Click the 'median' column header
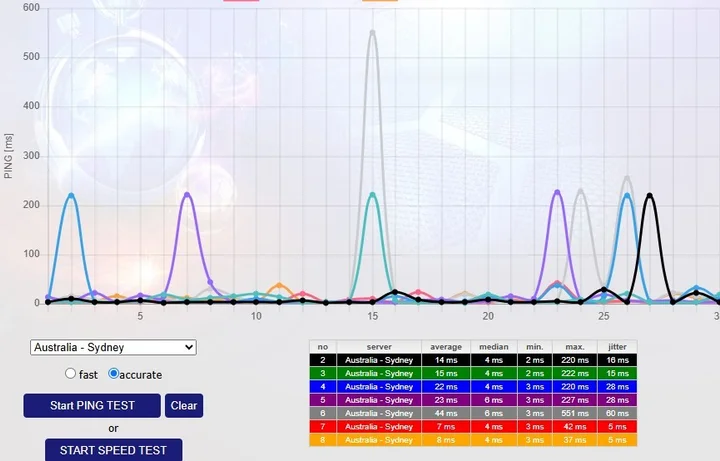The height and width of the screenshot is (461, 720). point(490,347)
